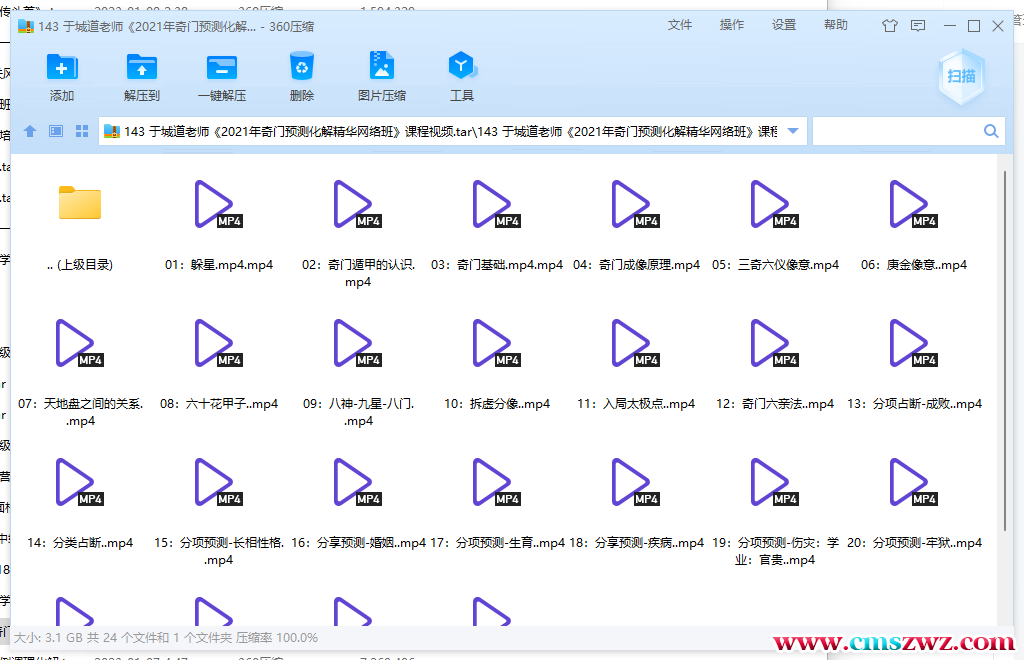Open the t-shirt skin/theme icon
Viewport: 1024px width, 660px height.
click(889, 26)
